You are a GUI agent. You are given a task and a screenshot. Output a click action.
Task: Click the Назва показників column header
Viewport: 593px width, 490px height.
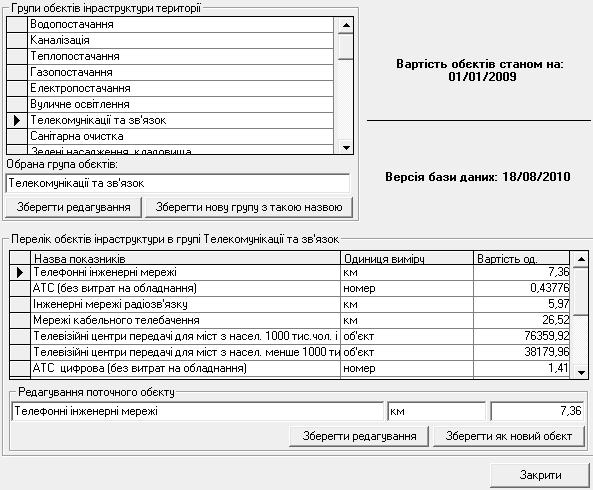(185, 259)
